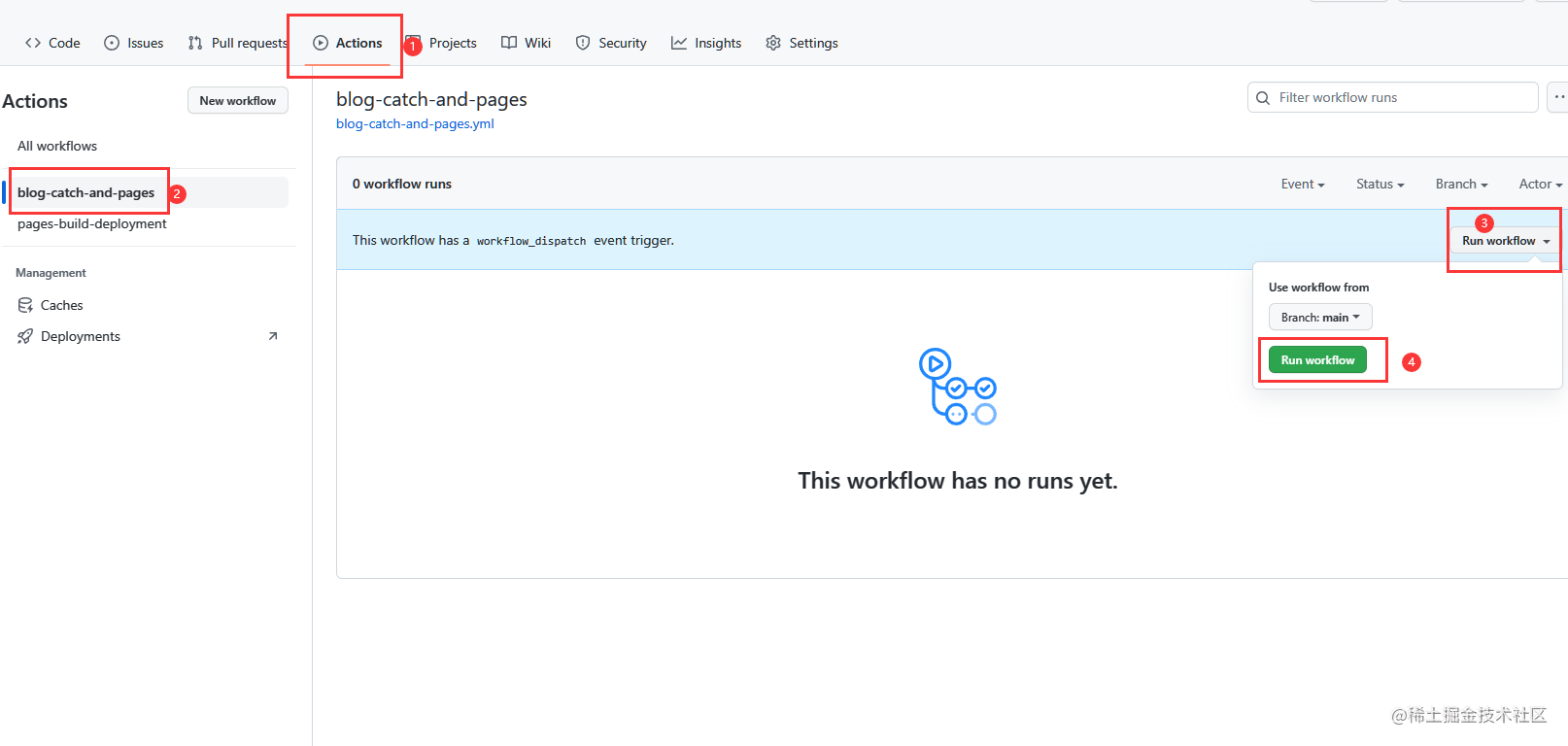Focus the Filter workflow runs search field
Viewport: 1568px width, 746px height.
click(1393, 97)
